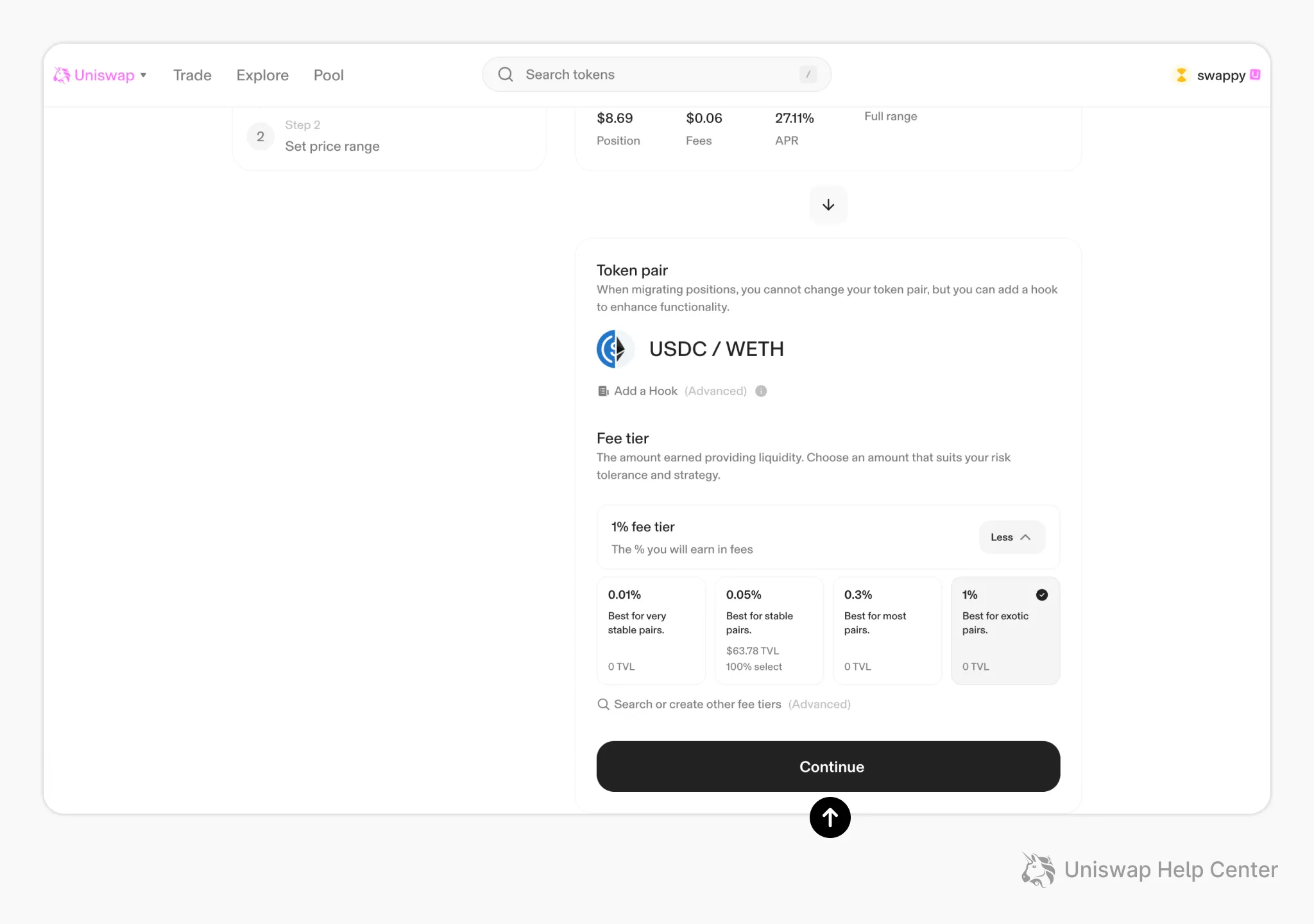
Task: Open the Trade menu
Action: coord(192,75)
